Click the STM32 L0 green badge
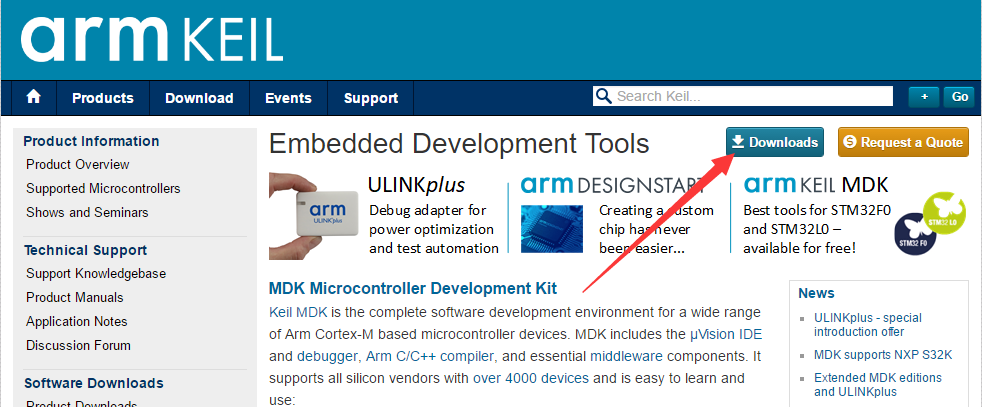Image resolution: width=982 pixels, height=407 pixels. 944,214
